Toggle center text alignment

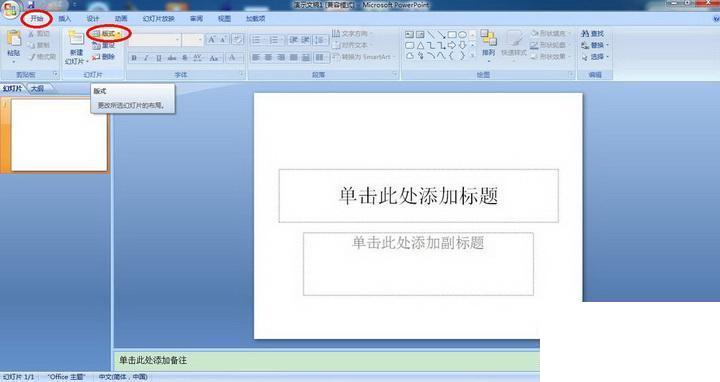(268, 57)
